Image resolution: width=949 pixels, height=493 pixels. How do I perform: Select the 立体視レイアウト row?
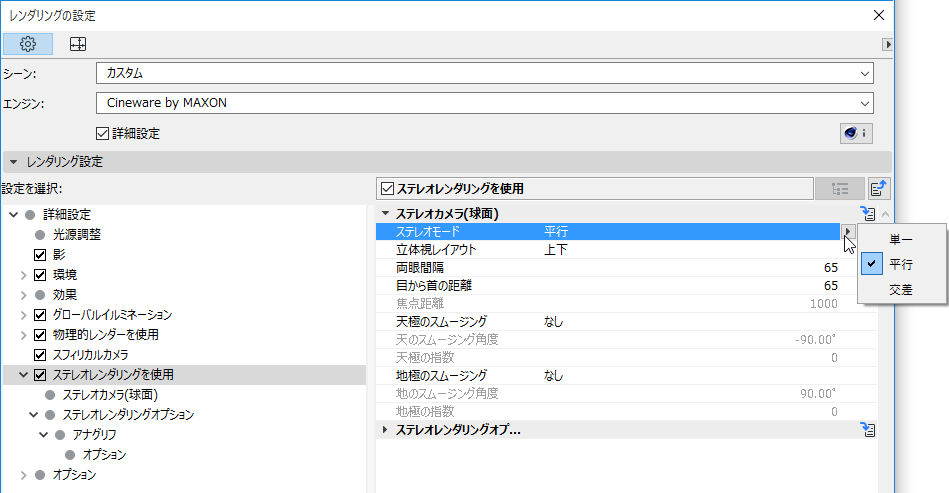pyautogui.click(x=626, y=250)
